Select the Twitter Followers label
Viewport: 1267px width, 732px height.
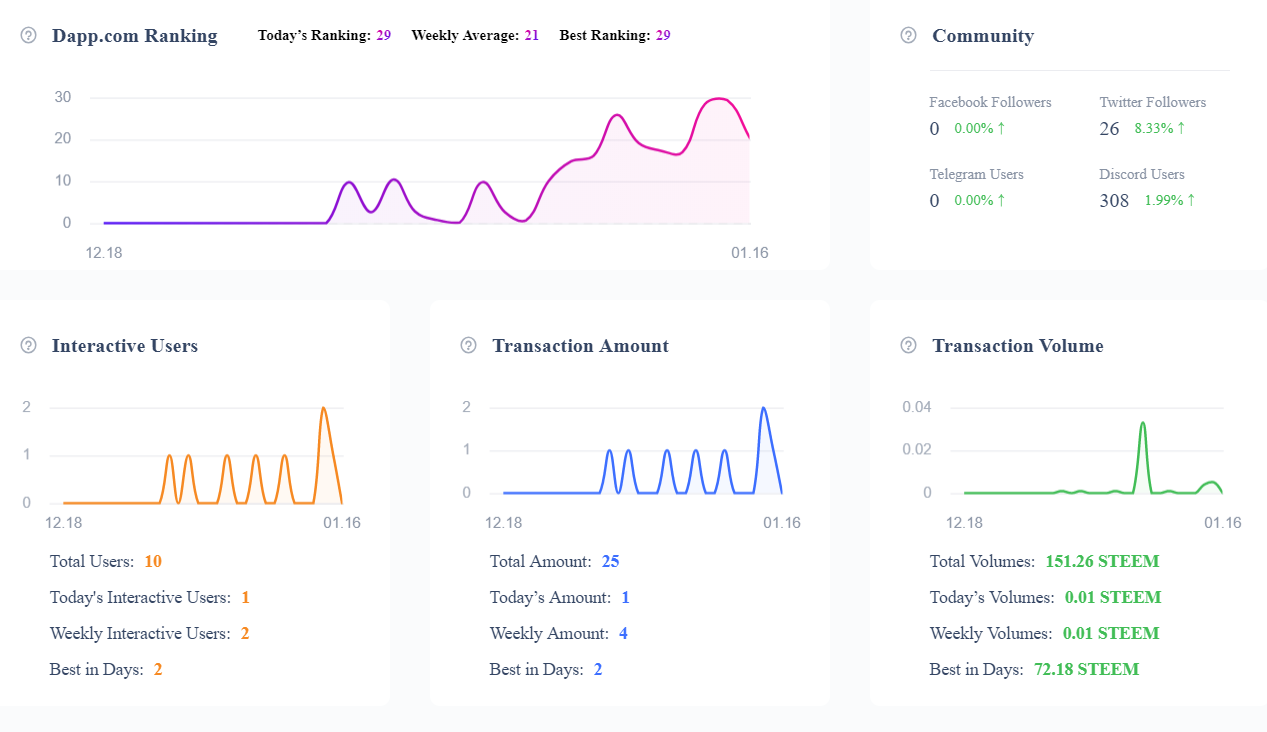pyautogui.click(x=1152, y=102)
